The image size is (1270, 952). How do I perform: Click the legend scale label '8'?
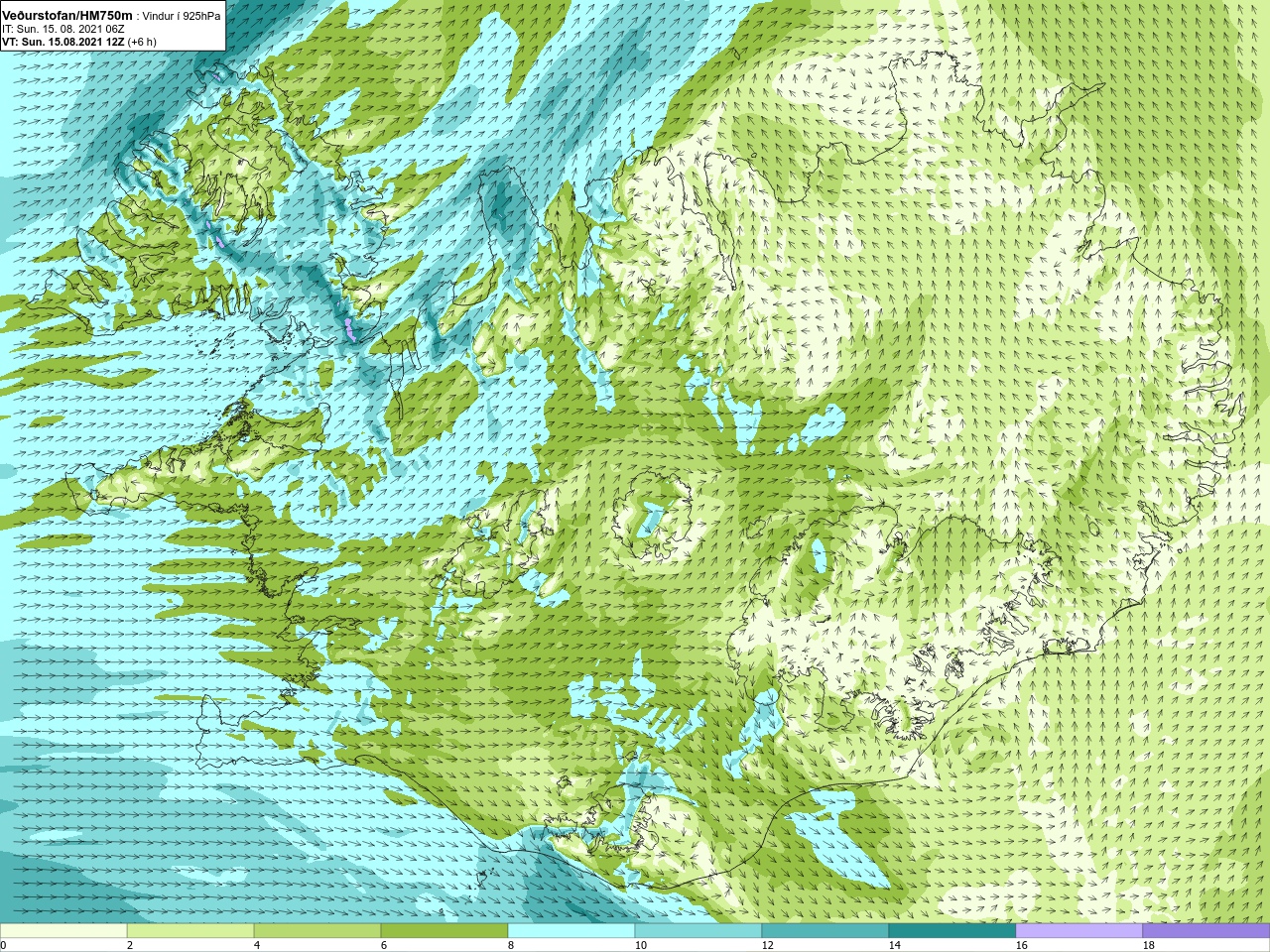(x=511, y=945)
